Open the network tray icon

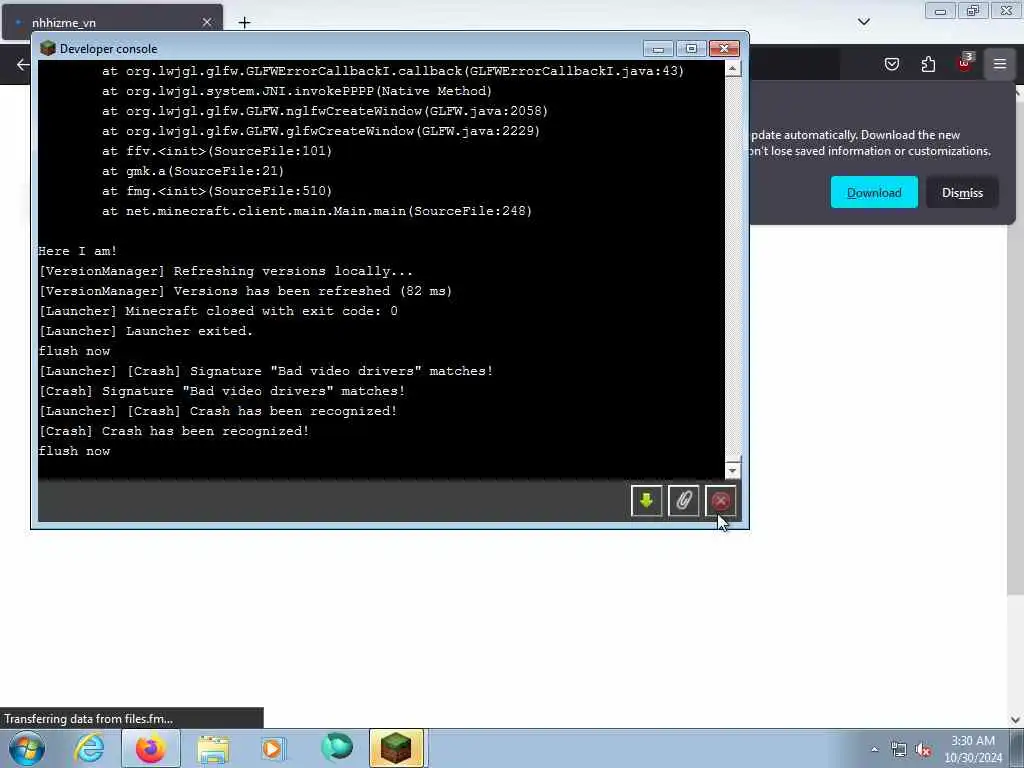899,749
